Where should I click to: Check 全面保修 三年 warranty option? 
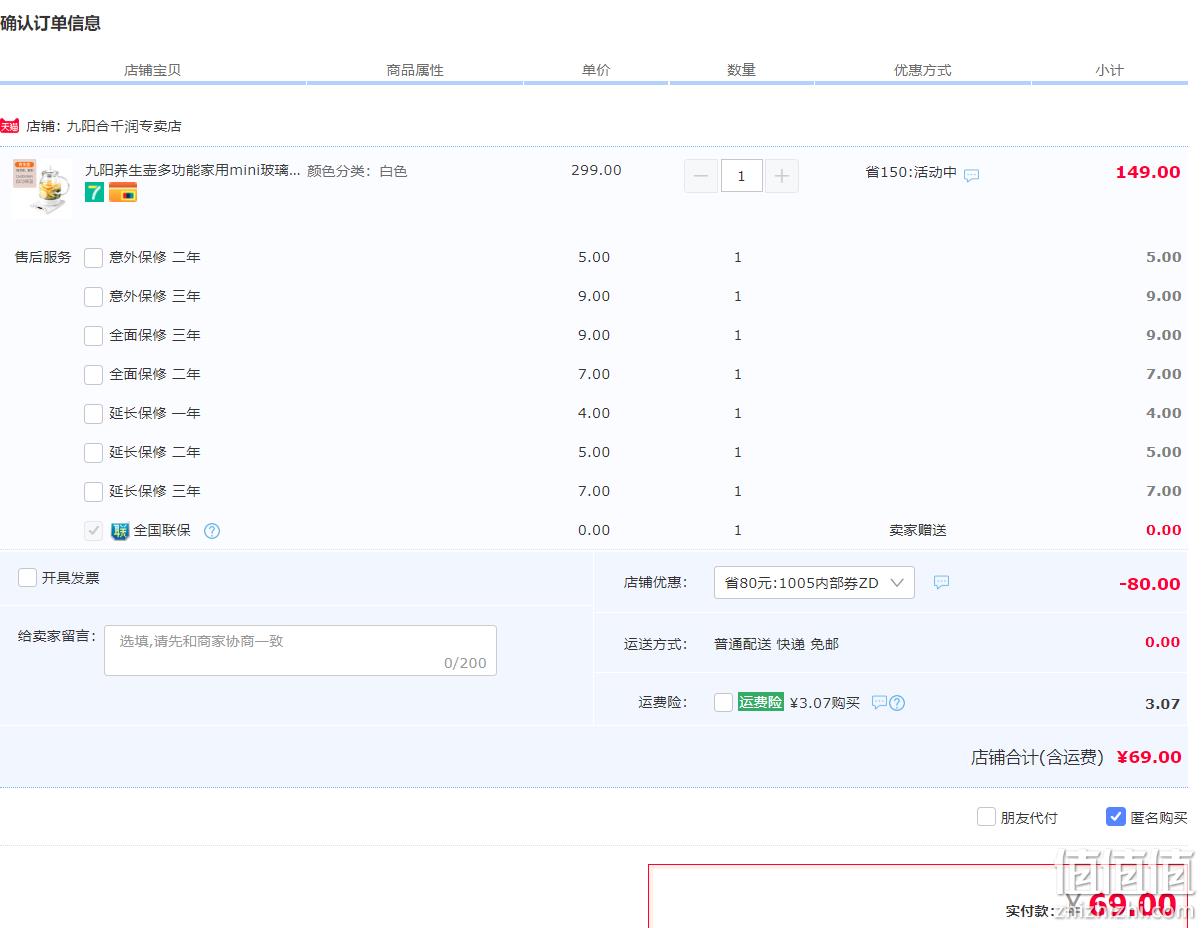pyautogui.click(x=93, y=335)
